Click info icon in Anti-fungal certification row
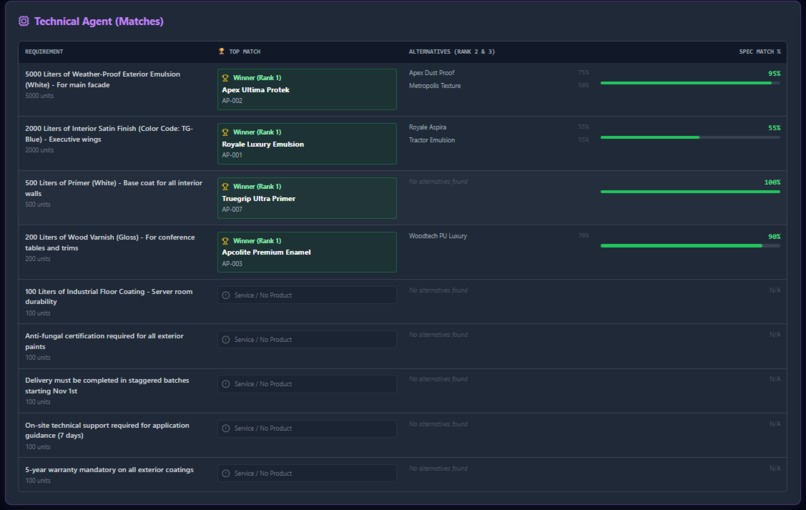Image resolution: width=806 pixels, height=510 pixels. (x=226, y=340)
